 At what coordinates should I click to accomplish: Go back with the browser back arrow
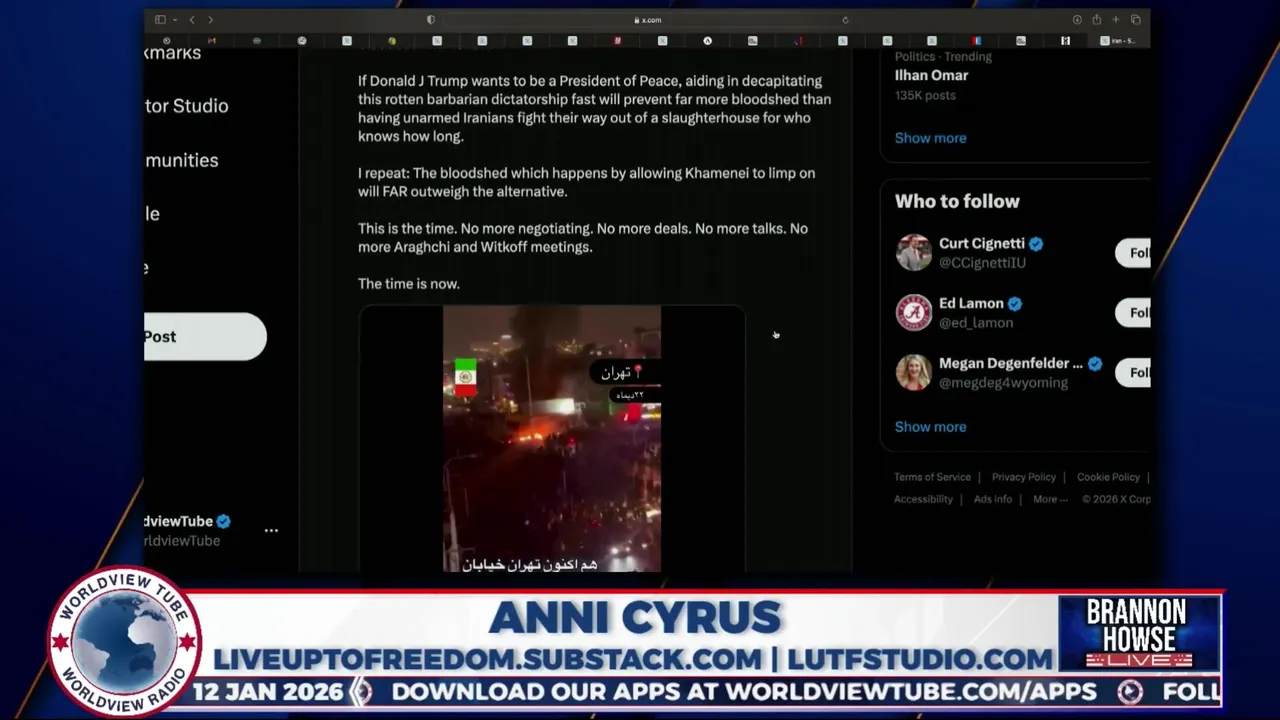coord(192,20)
